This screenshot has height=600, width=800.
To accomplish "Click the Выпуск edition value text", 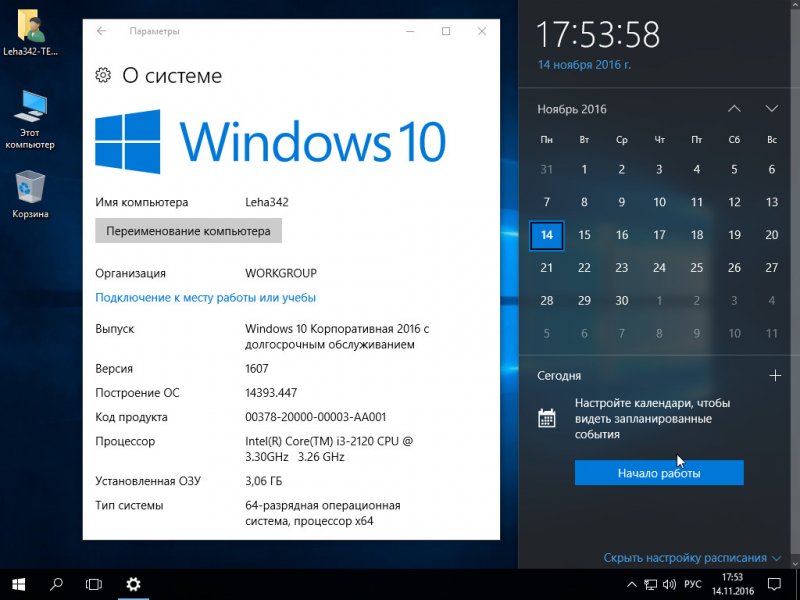I will click(x=337, y=336).
